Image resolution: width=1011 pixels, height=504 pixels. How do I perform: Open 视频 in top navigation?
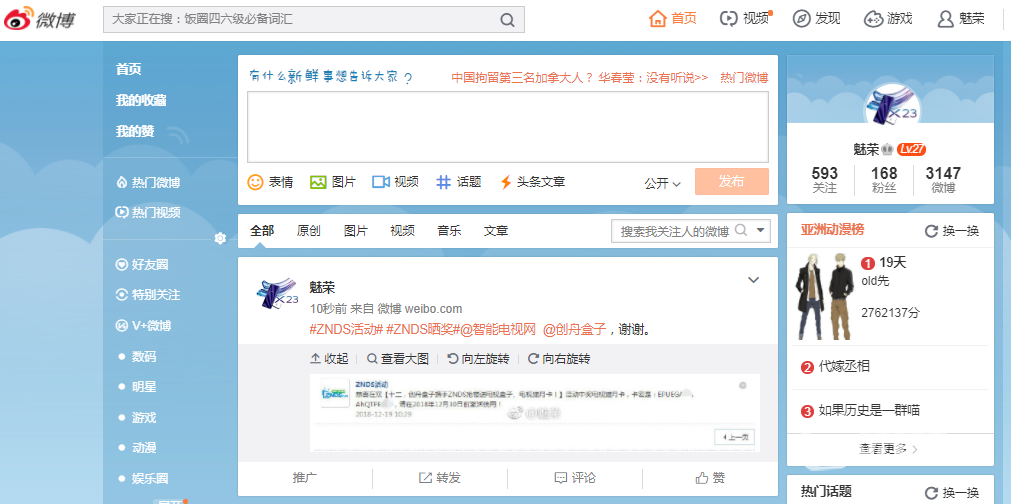point(746,19)
